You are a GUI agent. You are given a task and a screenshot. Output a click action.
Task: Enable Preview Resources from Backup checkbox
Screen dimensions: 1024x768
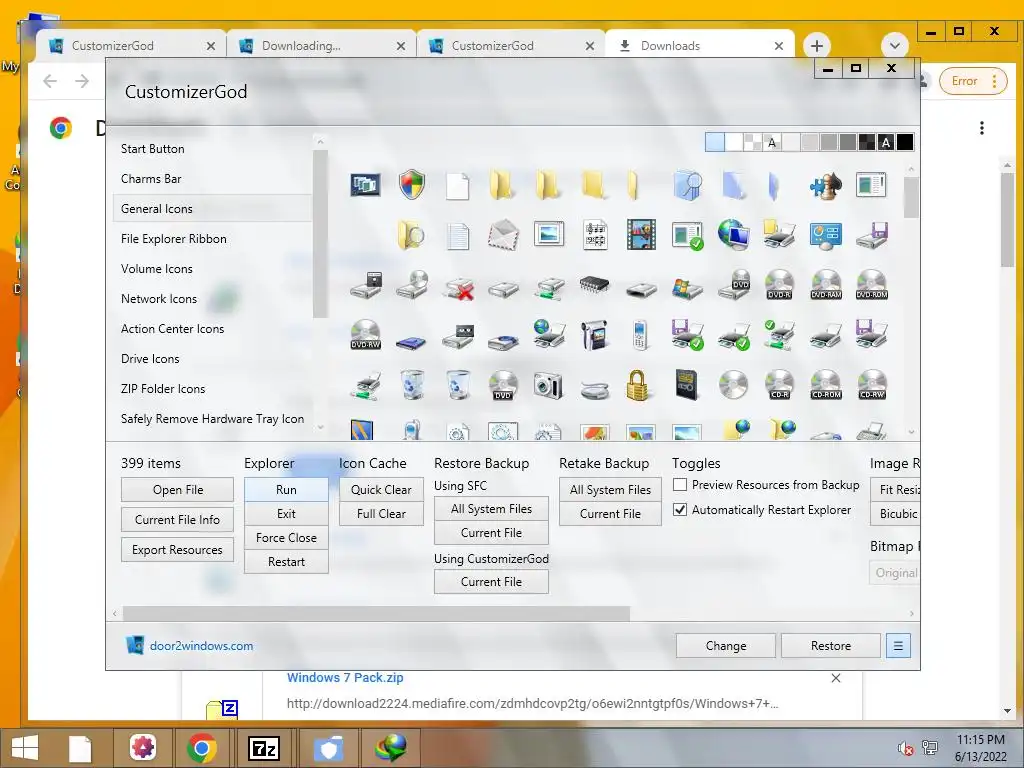click(x=680, y=485)
